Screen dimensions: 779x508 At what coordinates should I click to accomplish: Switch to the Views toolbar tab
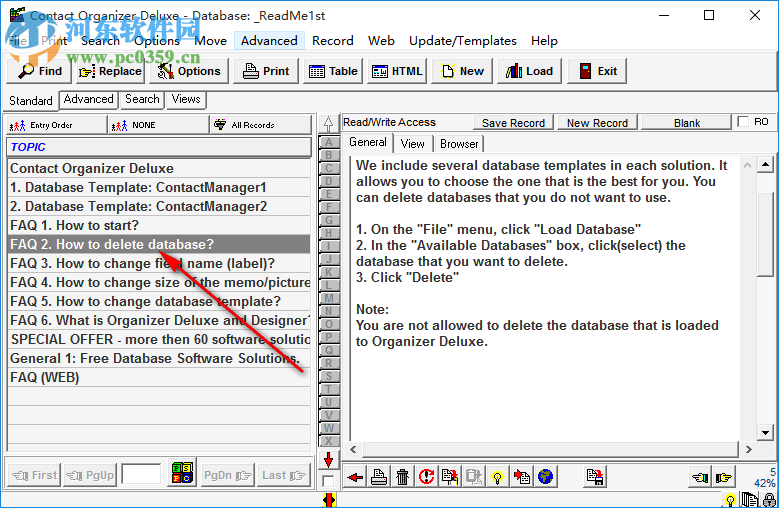point(186,99)
